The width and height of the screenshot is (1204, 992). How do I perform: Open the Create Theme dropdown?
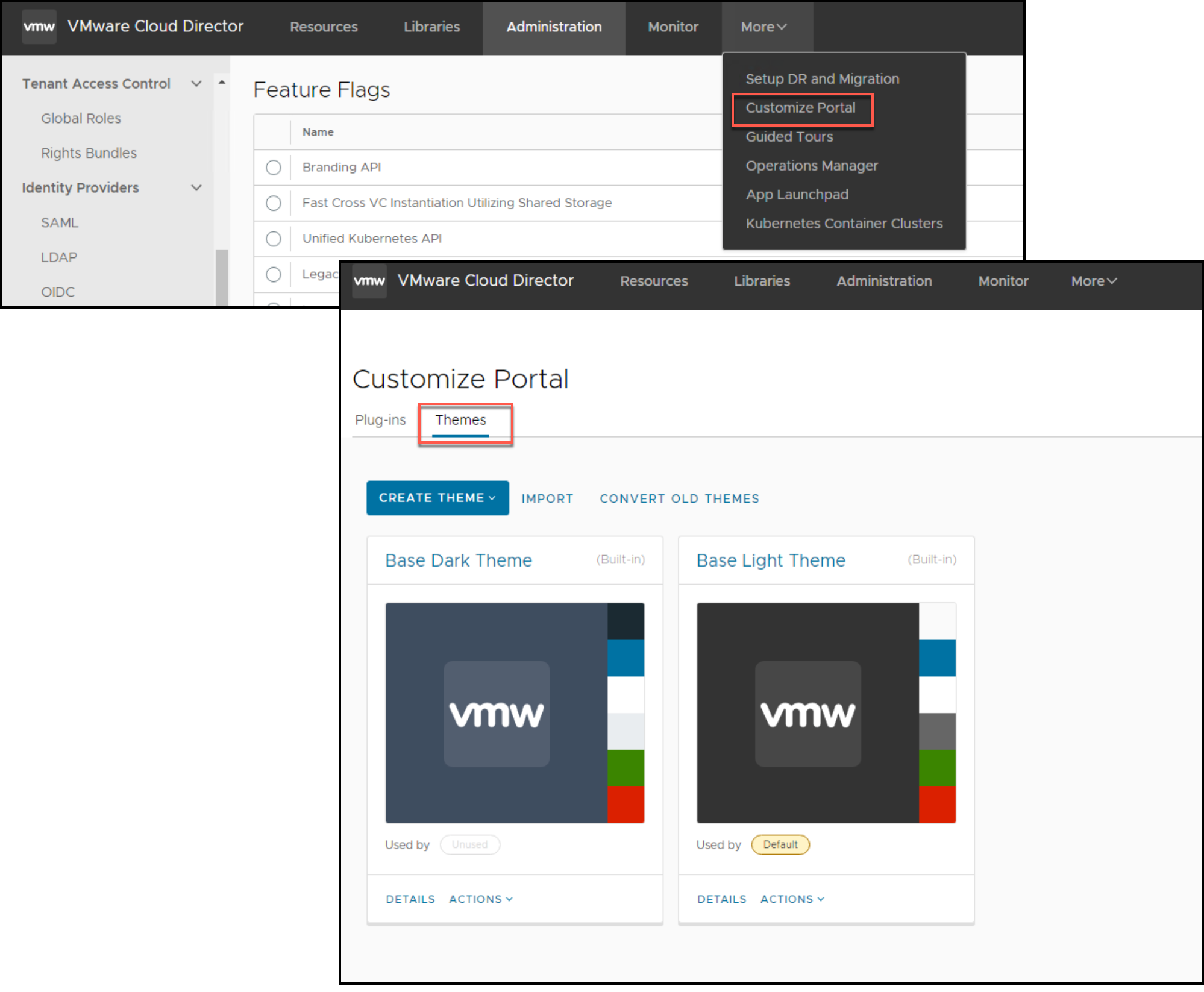[x=437, y=498]
